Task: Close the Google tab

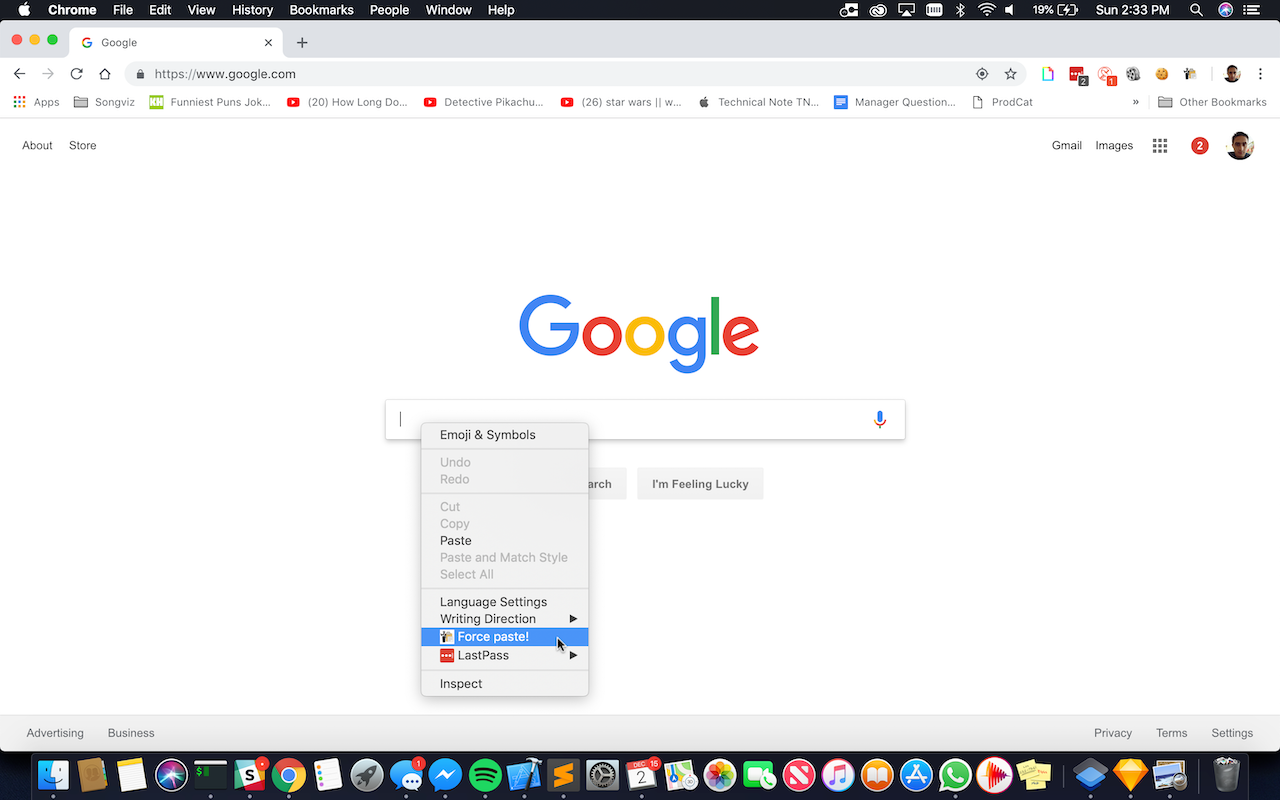Action: (268, 43)
